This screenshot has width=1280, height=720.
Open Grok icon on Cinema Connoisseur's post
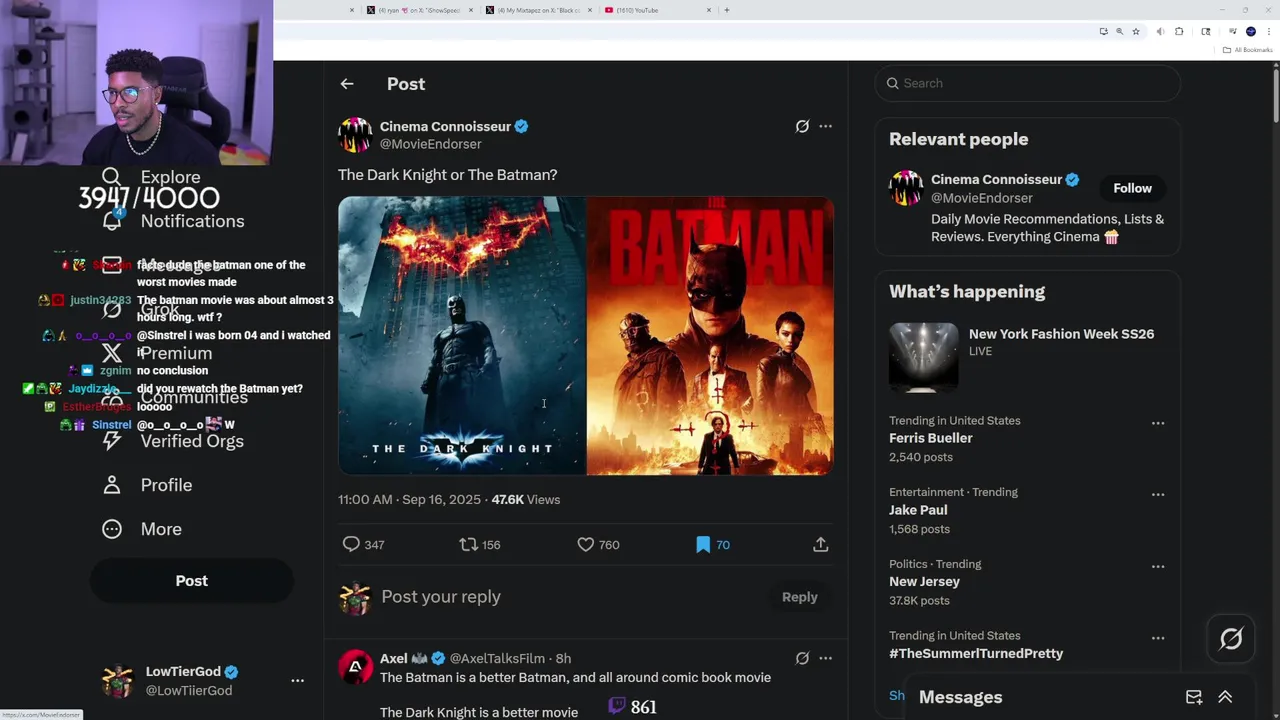tap(802, 126)
